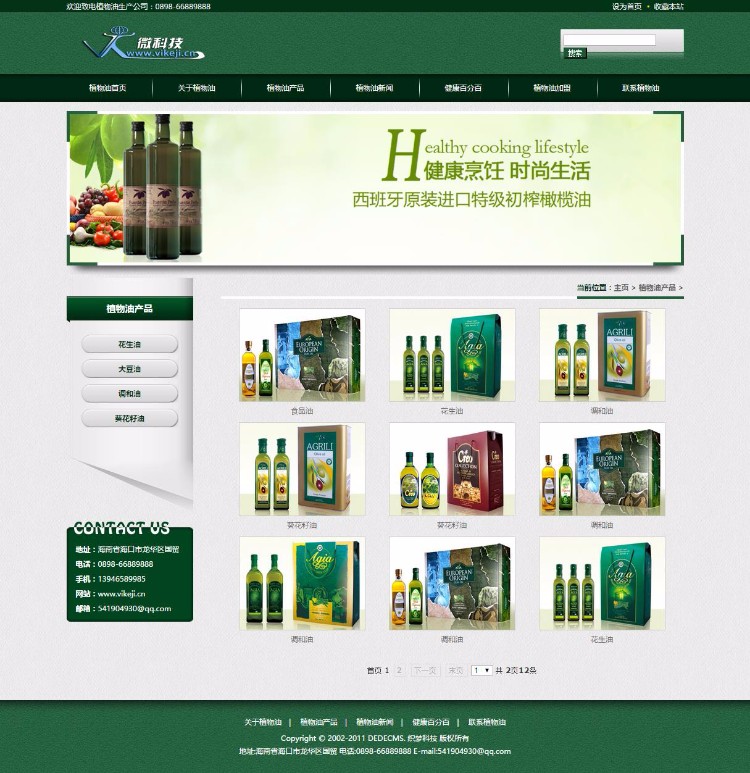The image size is (750, 773).
Task: Open third-row European Origin 调和油 thumbnail
Action: point(452,583)
